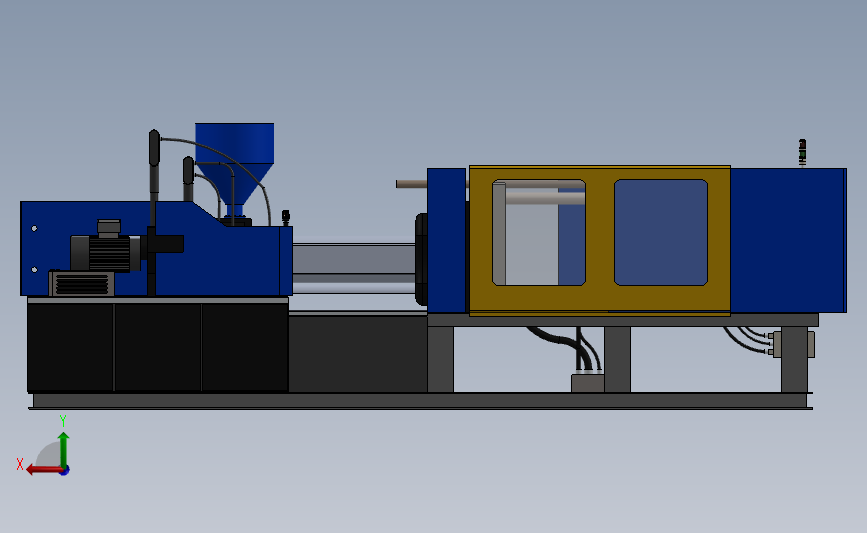The width and height of the screenshot is (867, 533).
Task: Select the leftmost black cabinet door panel
Action: tap(70, 347)
